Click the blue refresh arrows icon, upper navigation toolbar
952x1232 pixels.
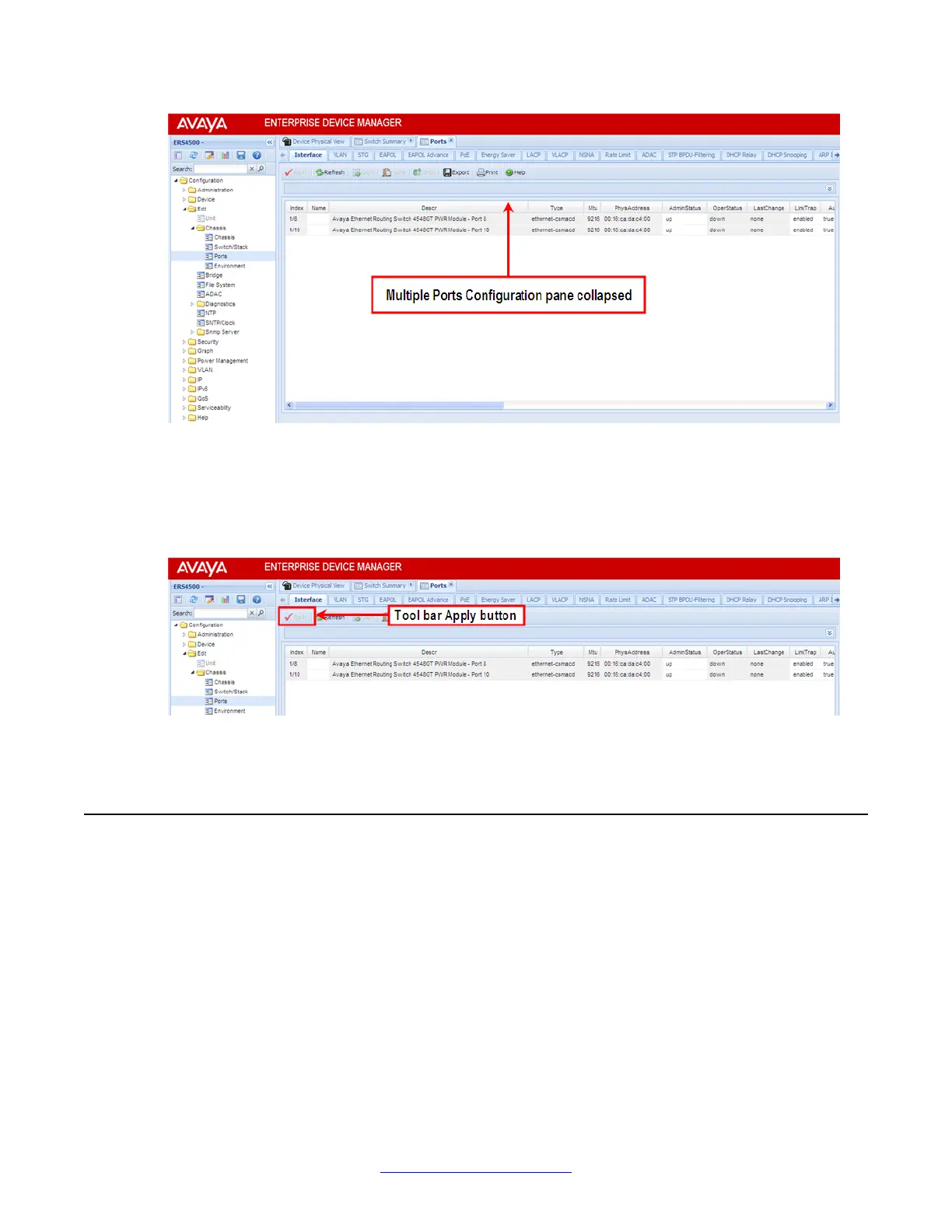point(194,156)
